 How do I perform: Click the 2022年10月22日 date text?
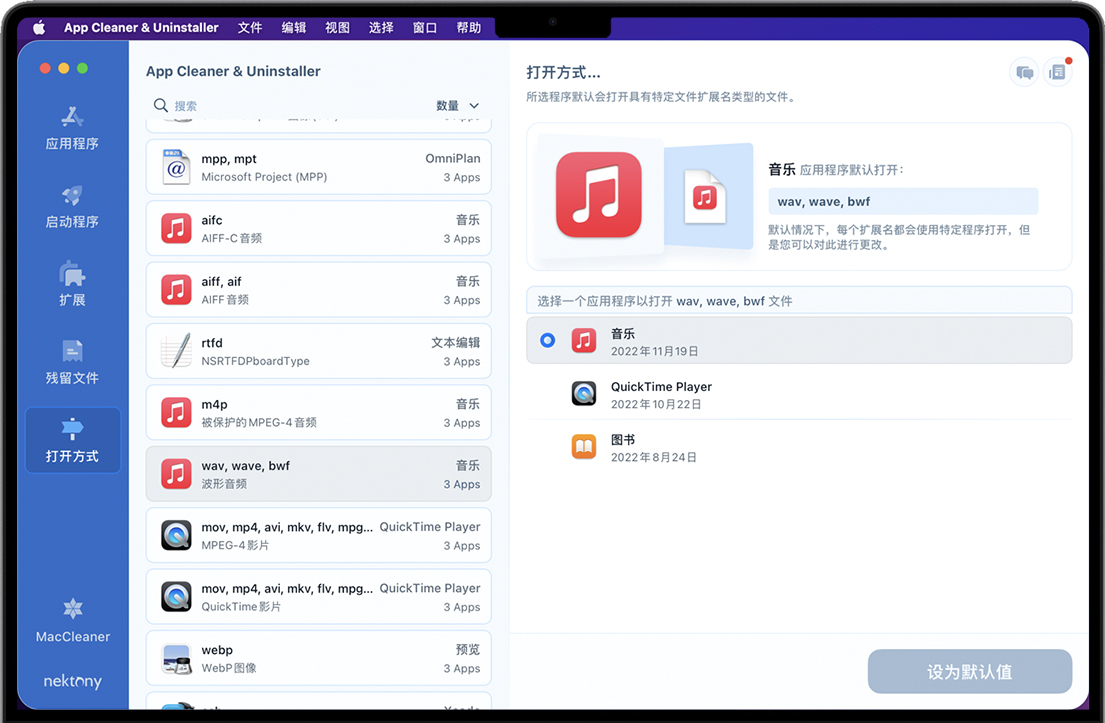pos(656,404)
